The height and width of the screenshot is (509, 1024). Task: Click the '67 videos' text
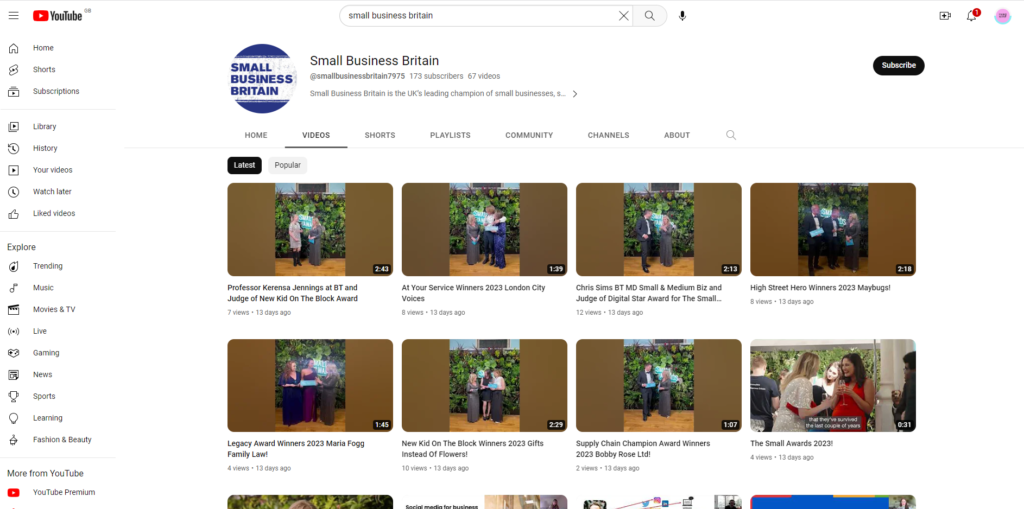[484, 76]
